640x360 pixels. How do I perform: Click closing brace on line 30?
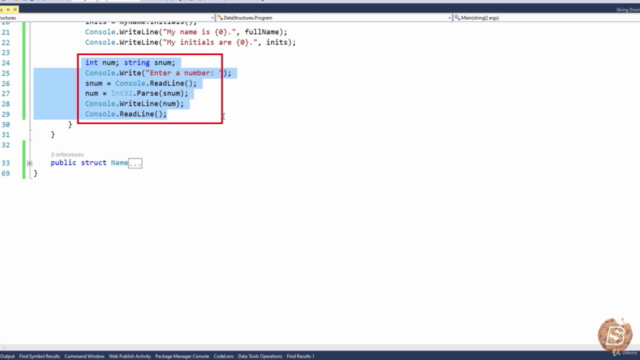70,124
